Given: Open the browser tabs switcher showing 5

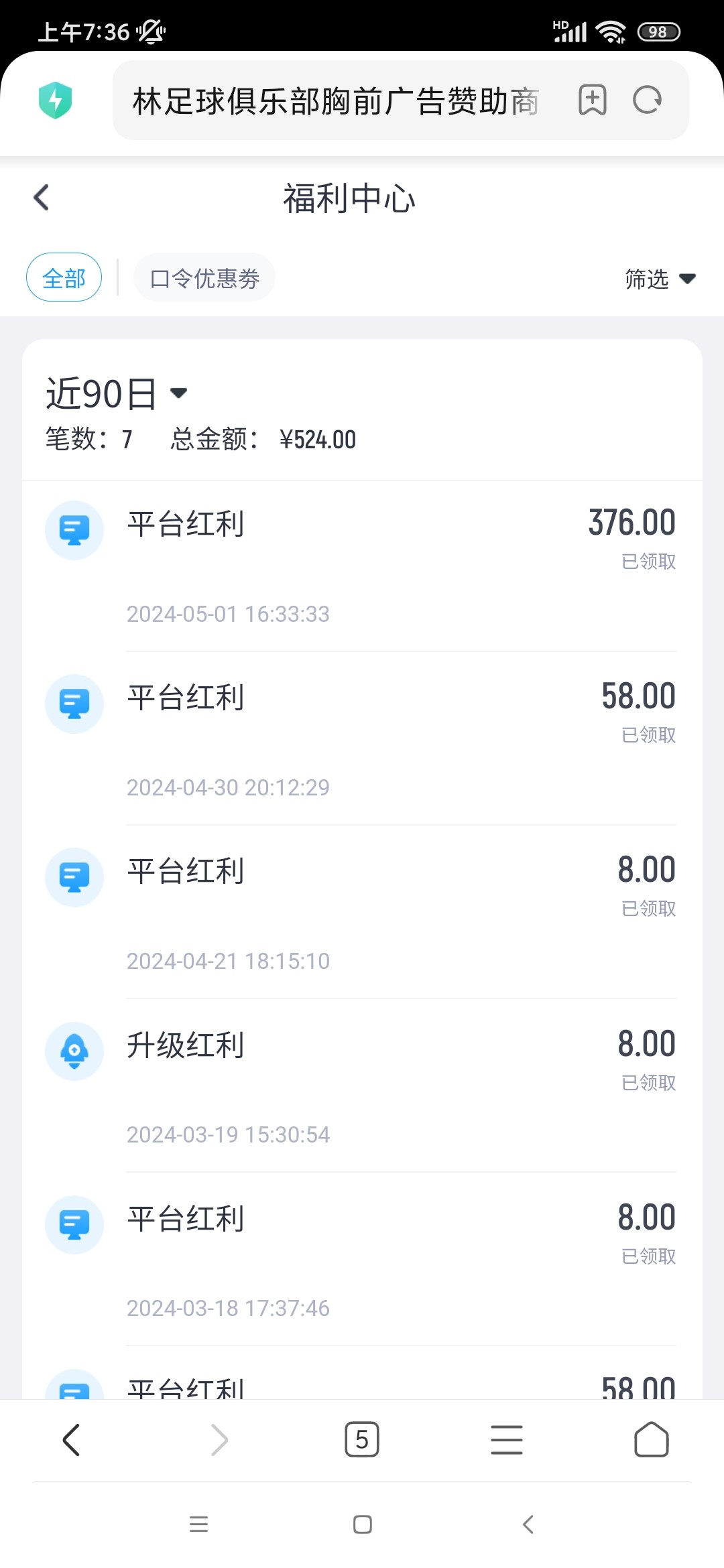Looking at the screenshot, I should (362, 1439).
